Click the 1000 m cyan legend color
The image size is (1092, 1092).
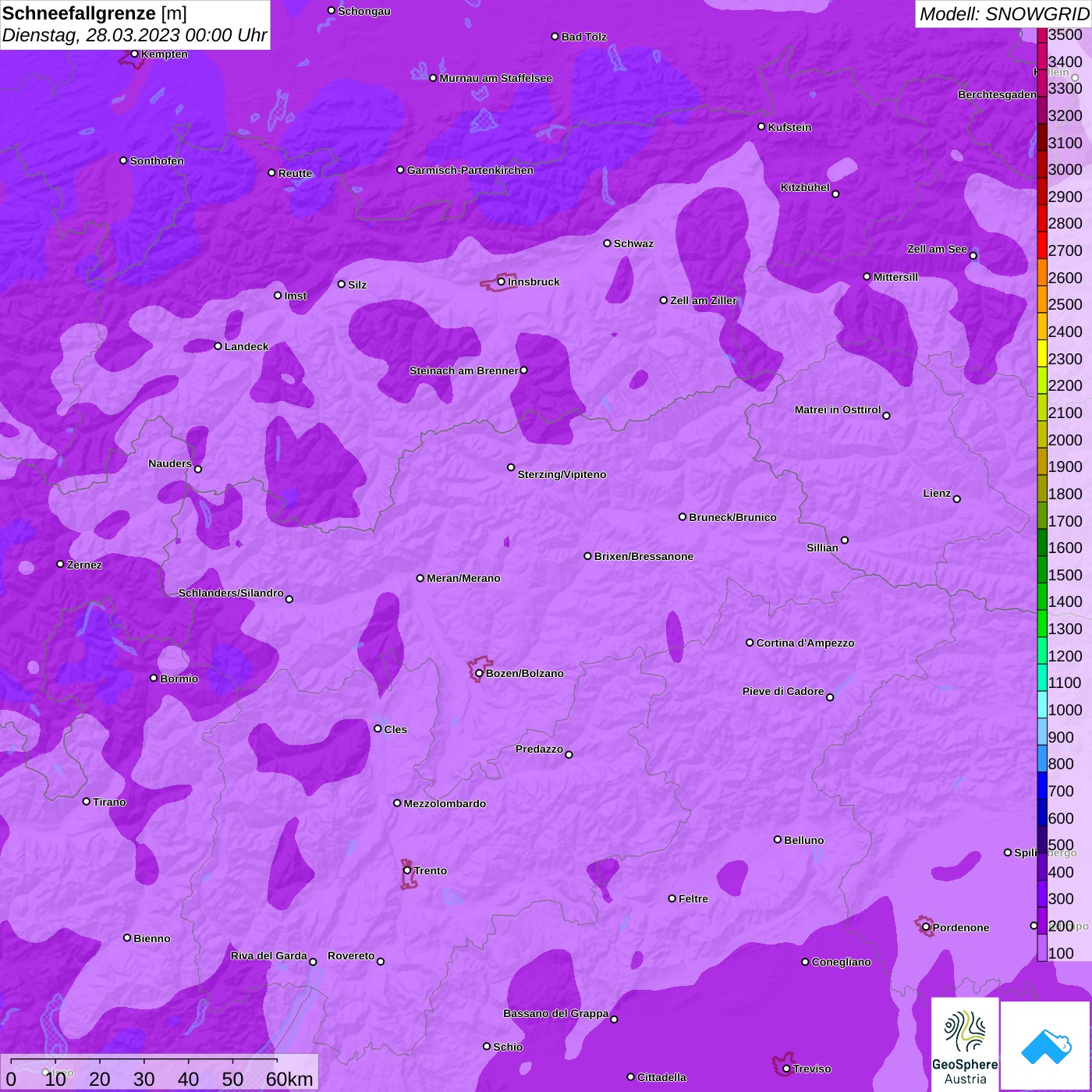(x=1042, y=704)
